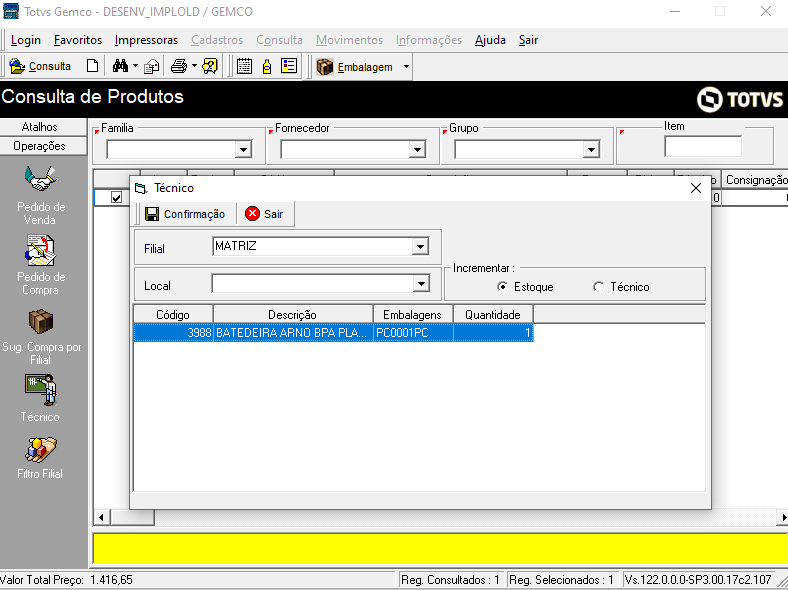Viewport: 788px width, 590px height.
Task: Click the Sair menu item
Action: pyautogui.click(x=528, y=40)
